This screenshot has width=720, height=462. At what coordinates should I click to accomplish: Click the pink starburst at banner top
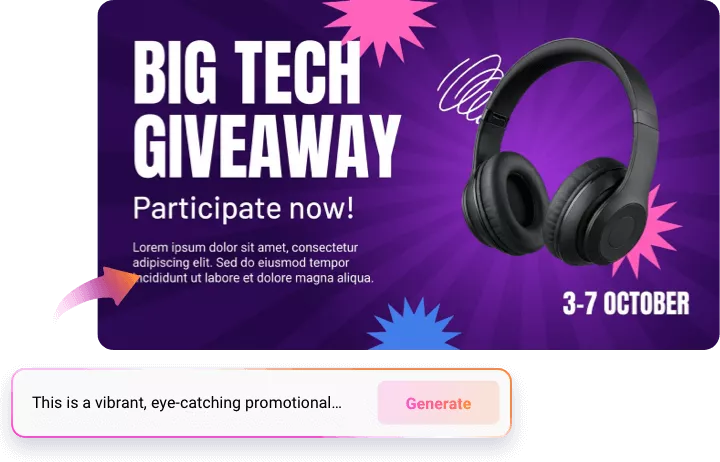381,25
